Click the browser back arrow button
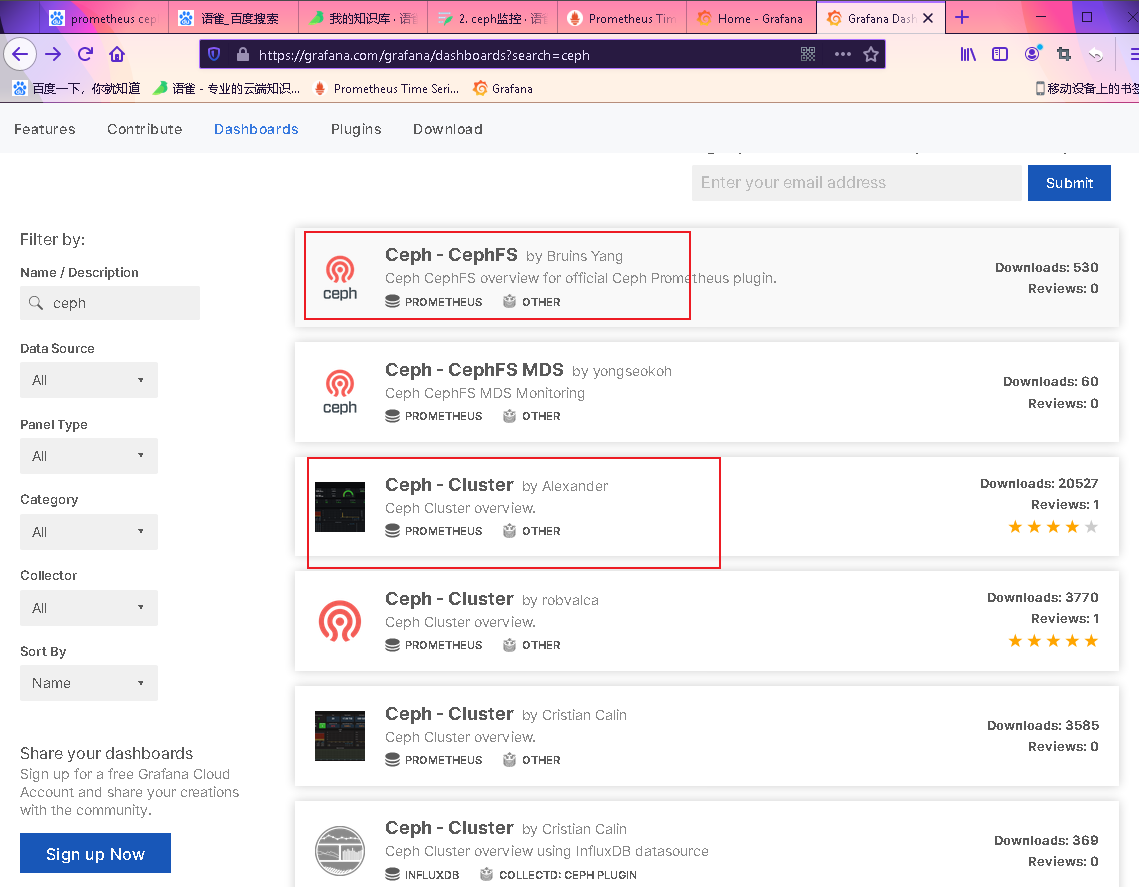Screen dimensions: 1139x887 tap(20, 54)
